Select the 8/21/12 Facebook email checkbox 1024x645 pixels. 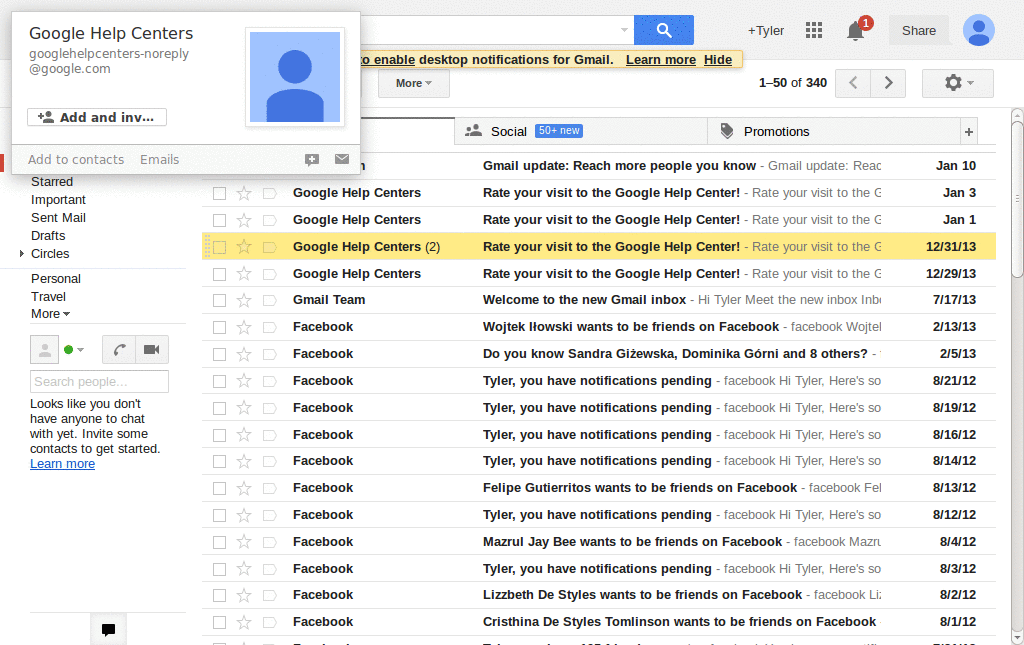(219, 381)
